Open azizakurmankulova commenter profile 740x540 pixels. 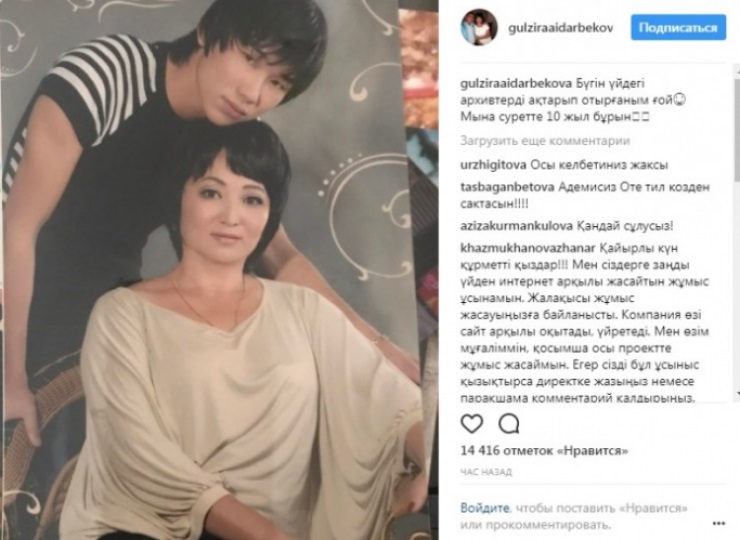point(516,226)
